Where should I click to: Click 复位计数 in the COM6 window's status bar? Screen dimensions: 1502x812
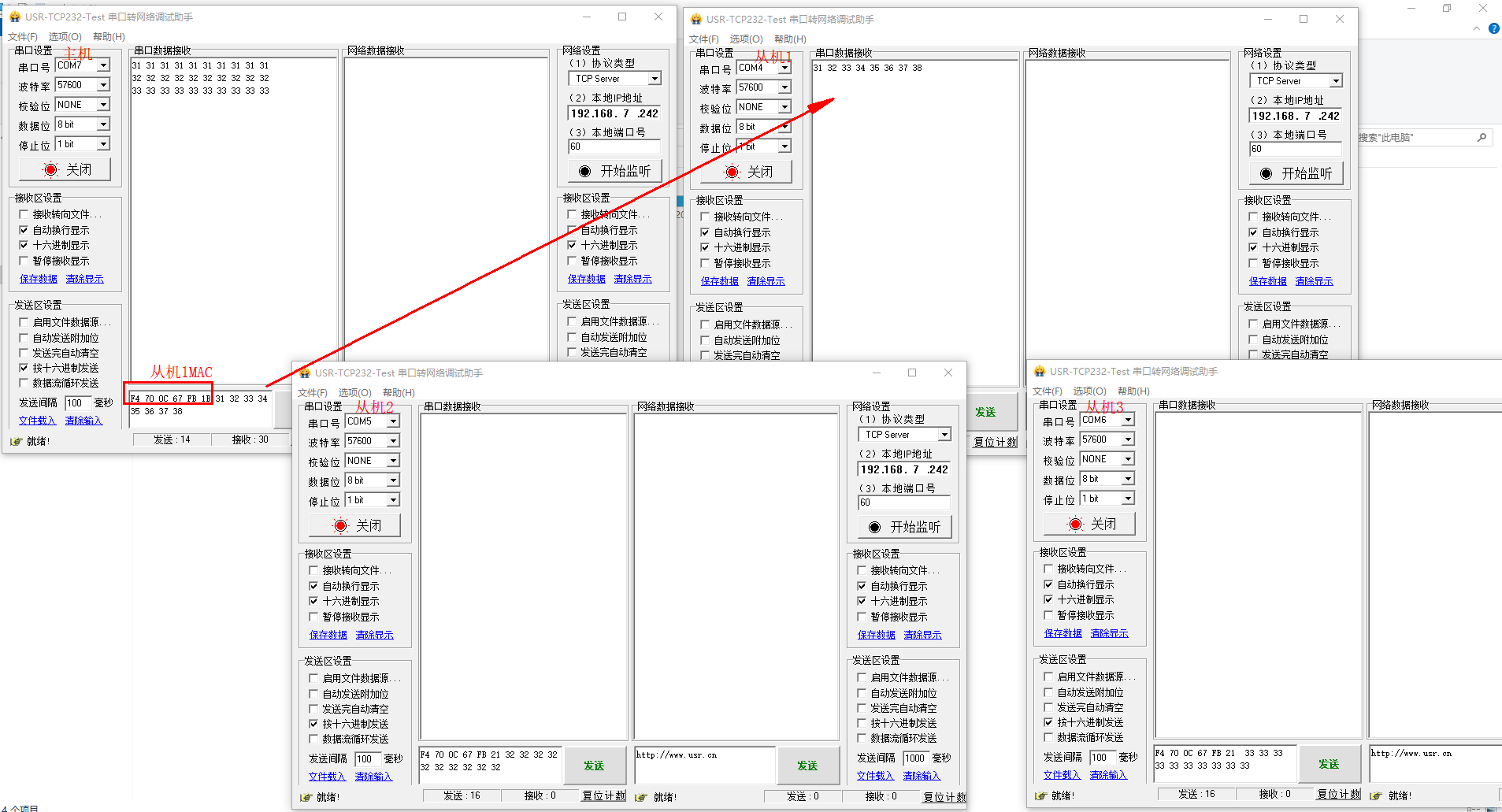pyautogui.click(x=1338, y=794)
